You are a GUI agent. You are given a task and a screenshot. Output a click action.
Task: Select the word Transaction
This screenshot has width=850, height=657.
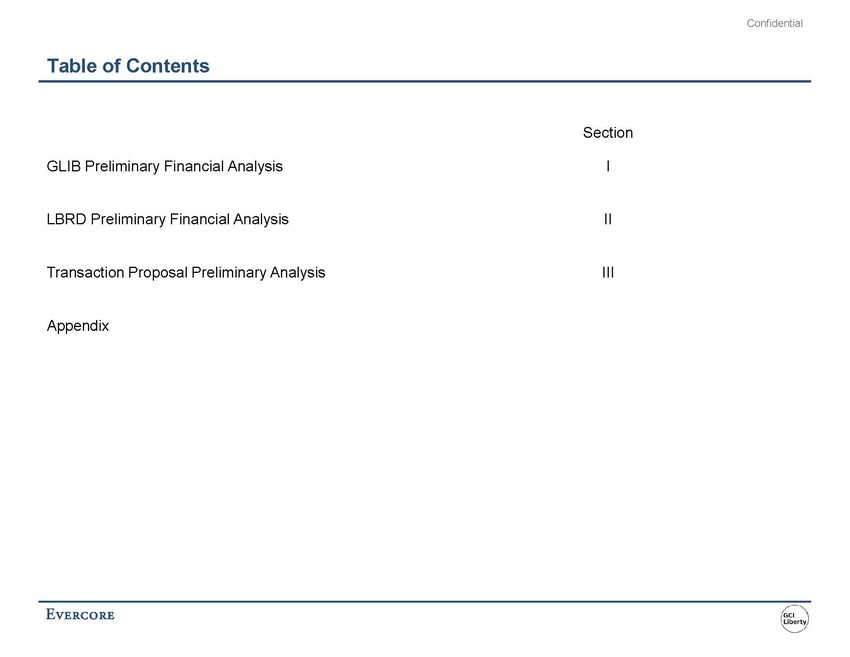(86, 272)
